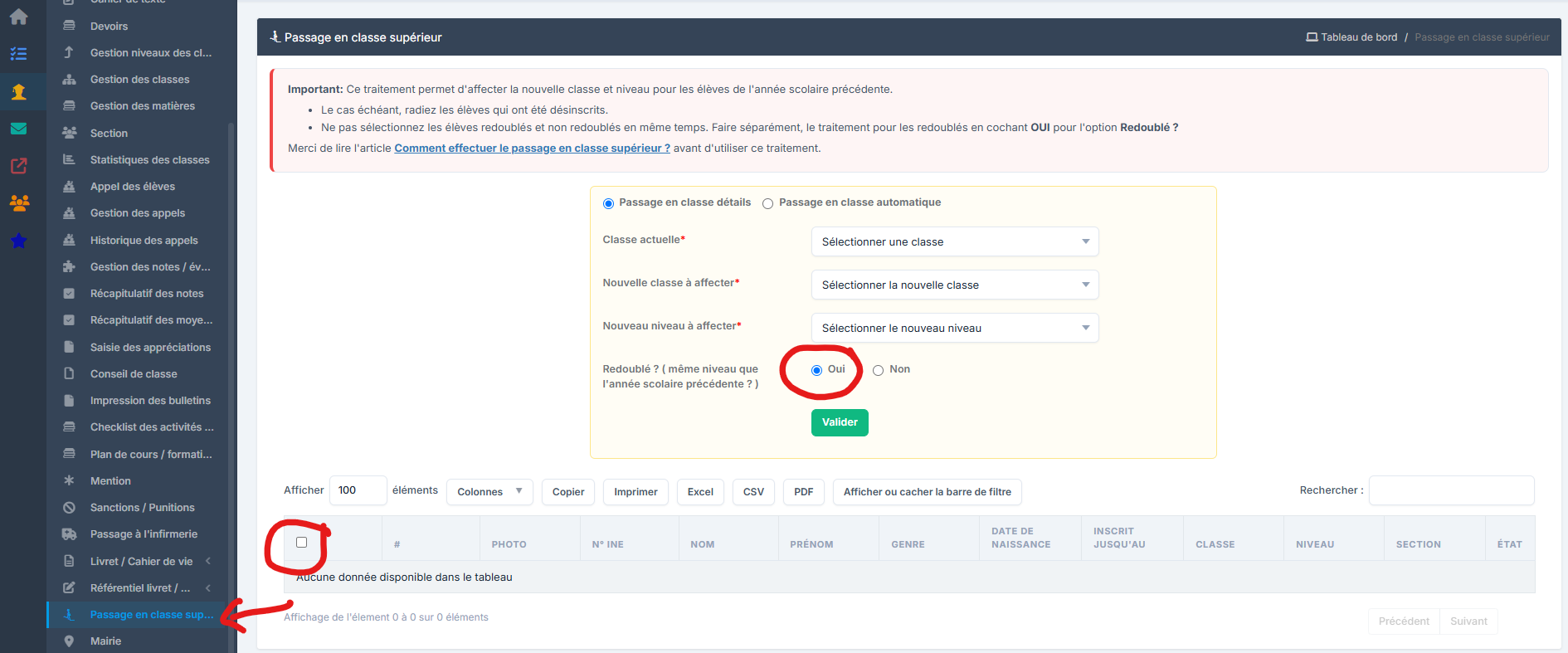Export the table with PDF button
1568x653 pixels.
[x=804, y=491]
